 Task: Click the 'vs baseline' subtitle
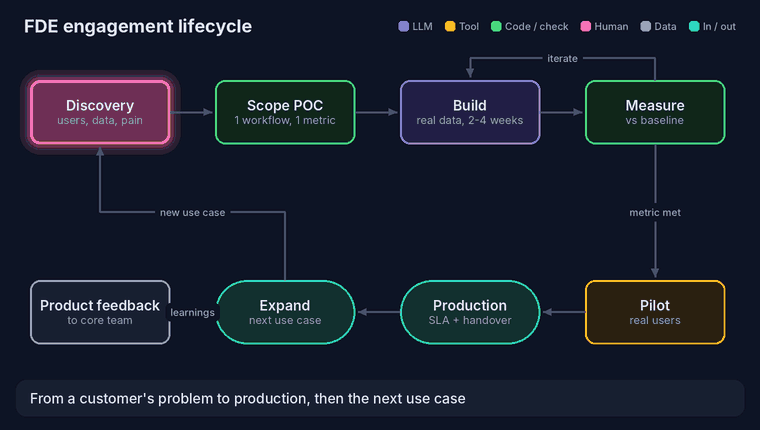click(x=654, y=120)
